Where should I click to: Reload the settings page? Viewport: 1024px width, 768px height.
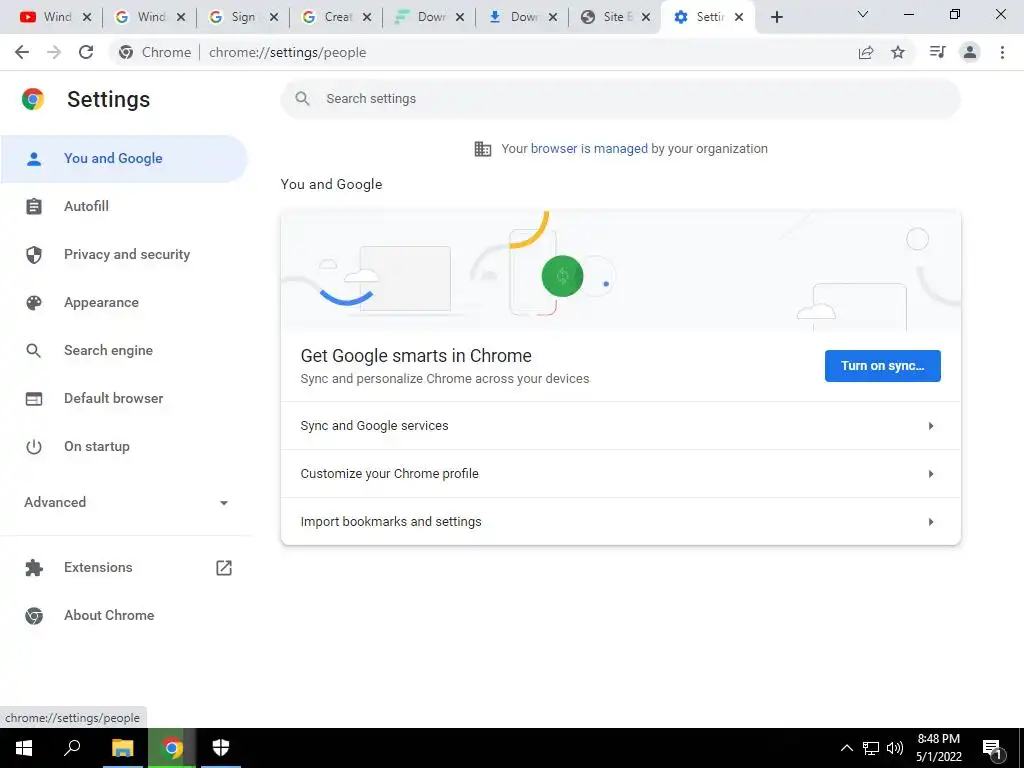coord(86,52)
